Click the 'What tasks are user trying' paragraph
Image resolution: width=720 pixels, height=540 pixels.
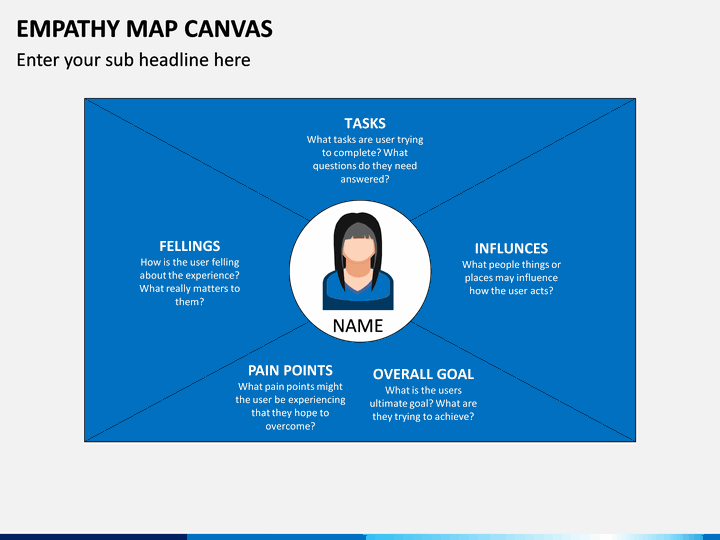[x=365, y=159]
